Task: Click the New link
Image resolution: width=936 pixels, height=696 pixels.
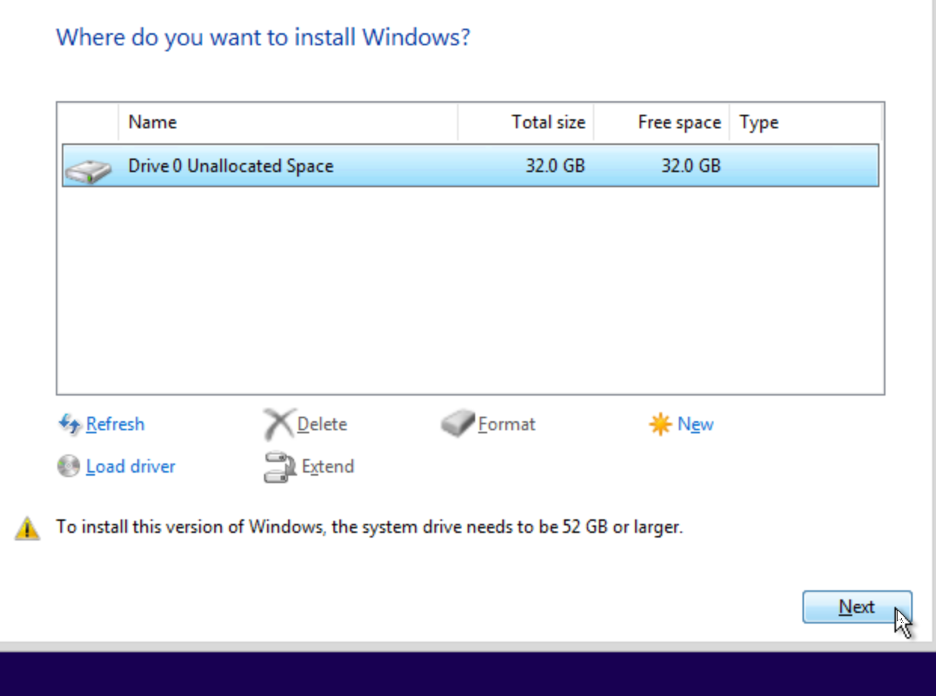Action: click(x=695, y=424)
